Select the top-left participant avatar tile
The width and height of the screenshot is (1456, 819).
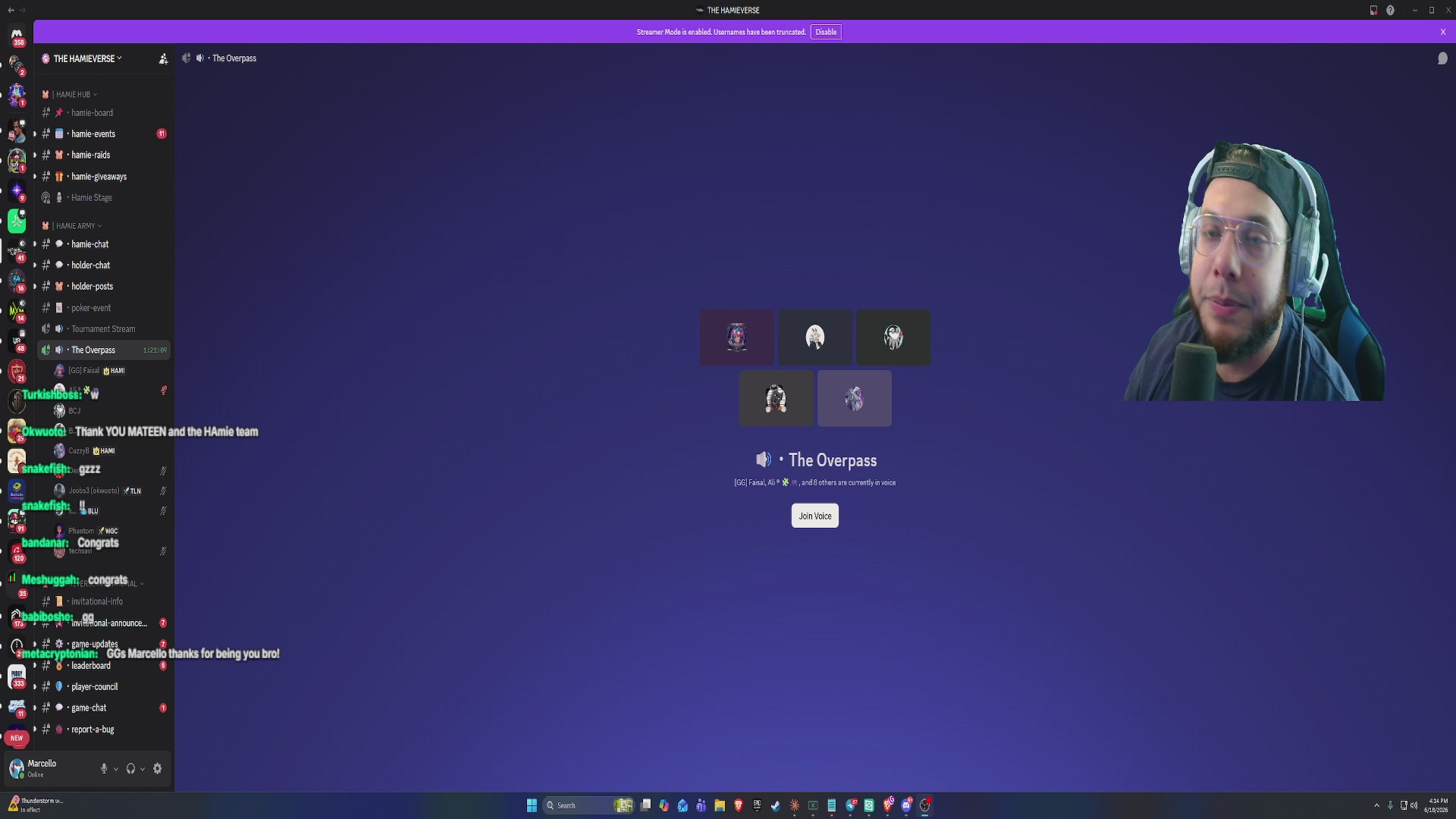pyautogui.click(x=737, y=337)
